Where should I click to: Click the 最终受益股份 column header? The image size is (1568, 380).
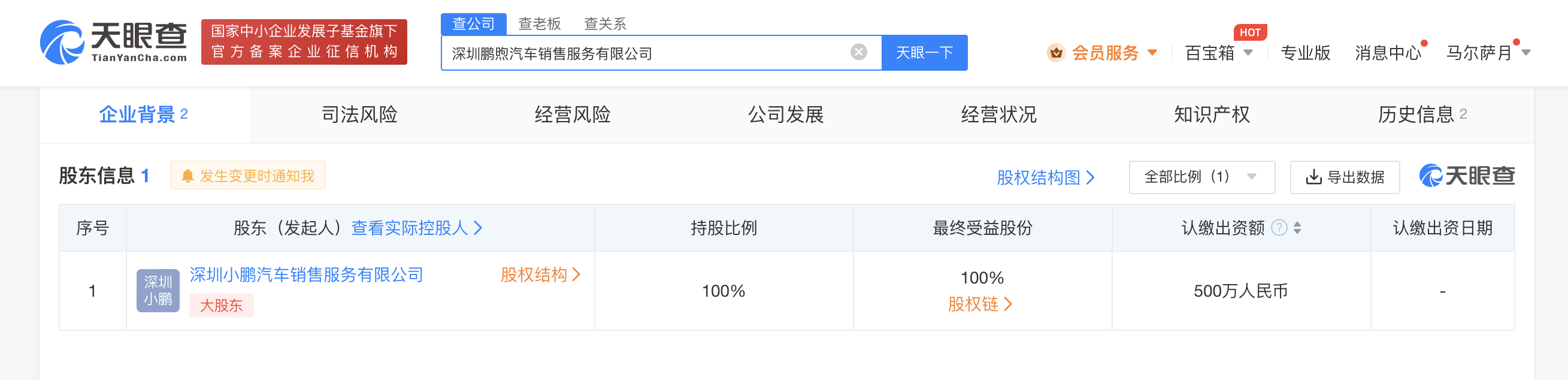click(982, 228)
